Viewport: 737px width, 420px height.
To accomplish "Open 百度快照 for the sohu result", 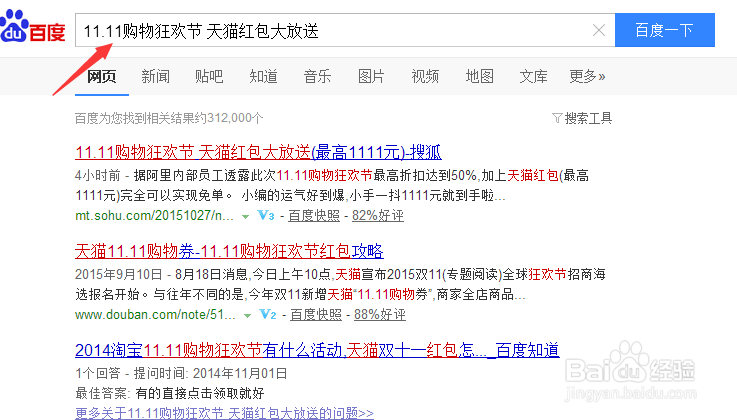I will click(314, 216).
